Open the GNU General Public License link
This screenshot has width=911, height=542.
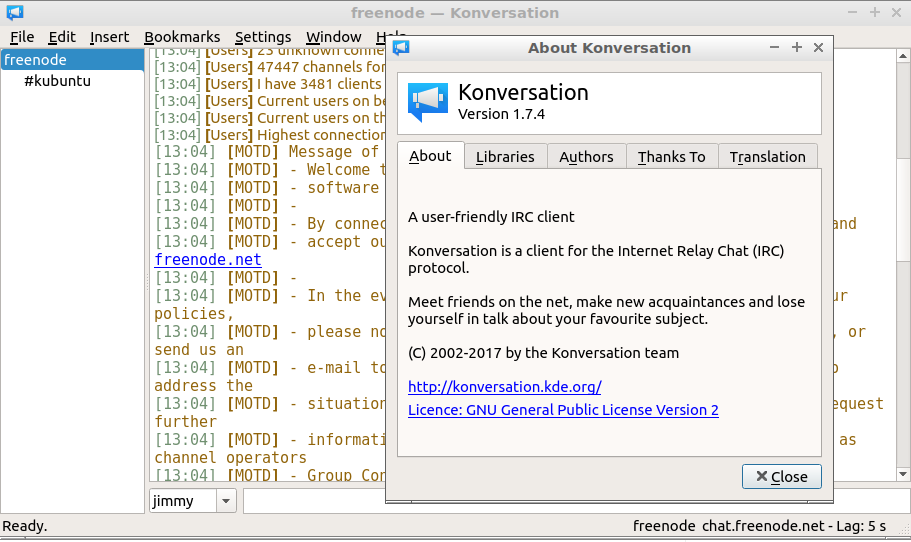tap(563, 410)
